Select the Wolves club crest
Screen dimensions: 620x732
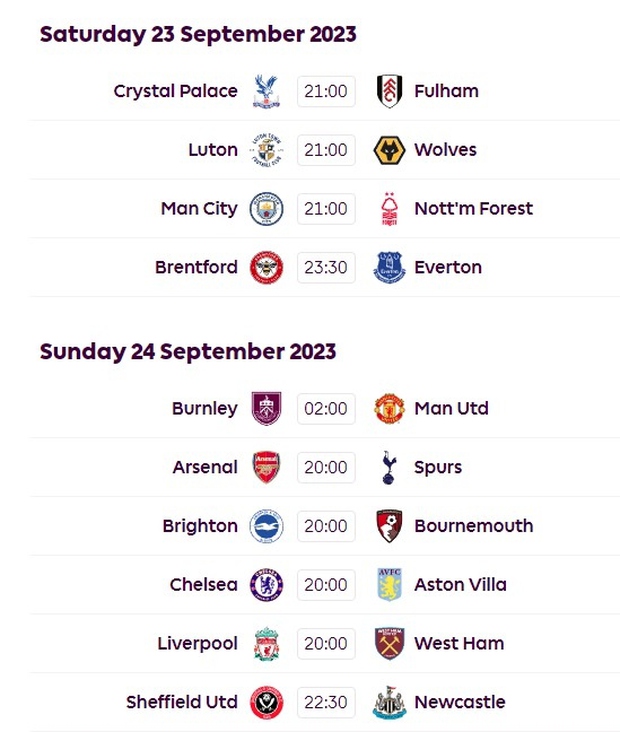tap(389, 150)
